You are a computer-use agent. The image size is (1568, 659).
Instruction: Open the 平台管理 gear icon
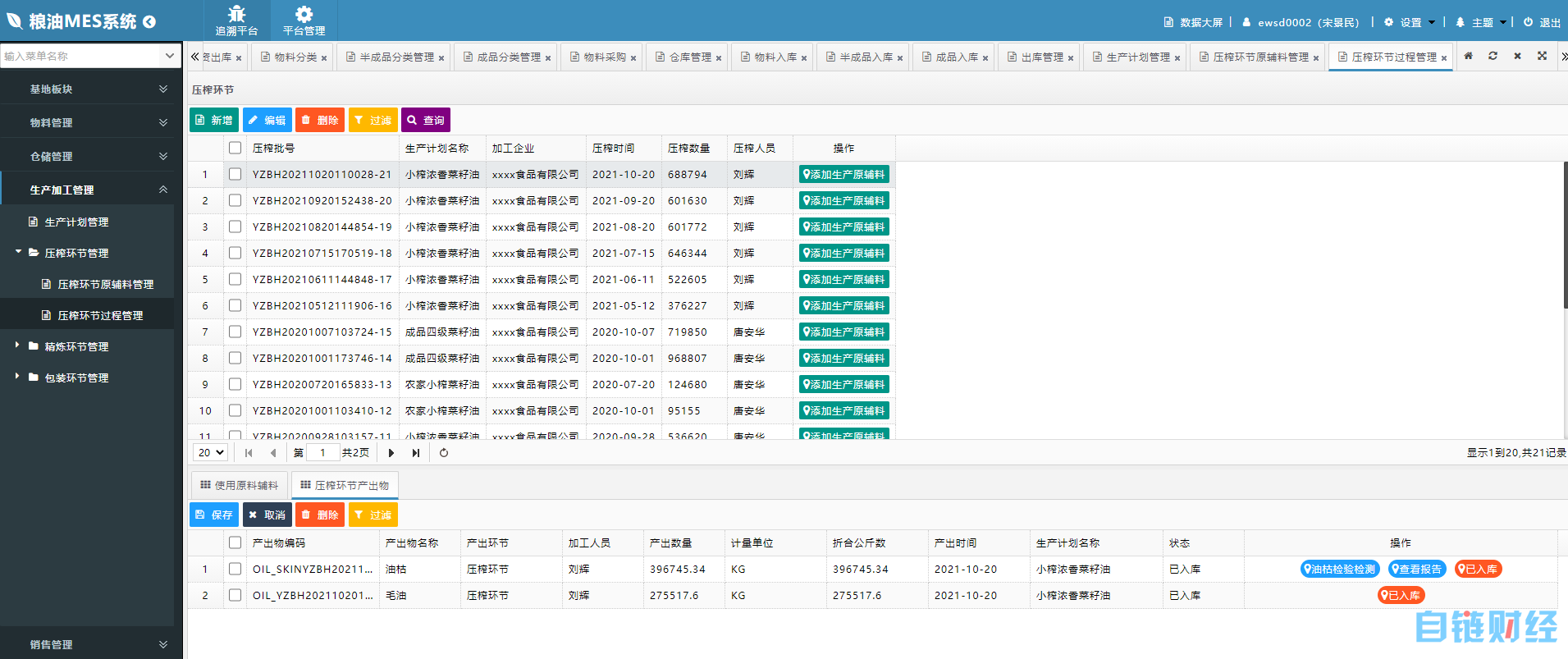click(x=304, y=15)
